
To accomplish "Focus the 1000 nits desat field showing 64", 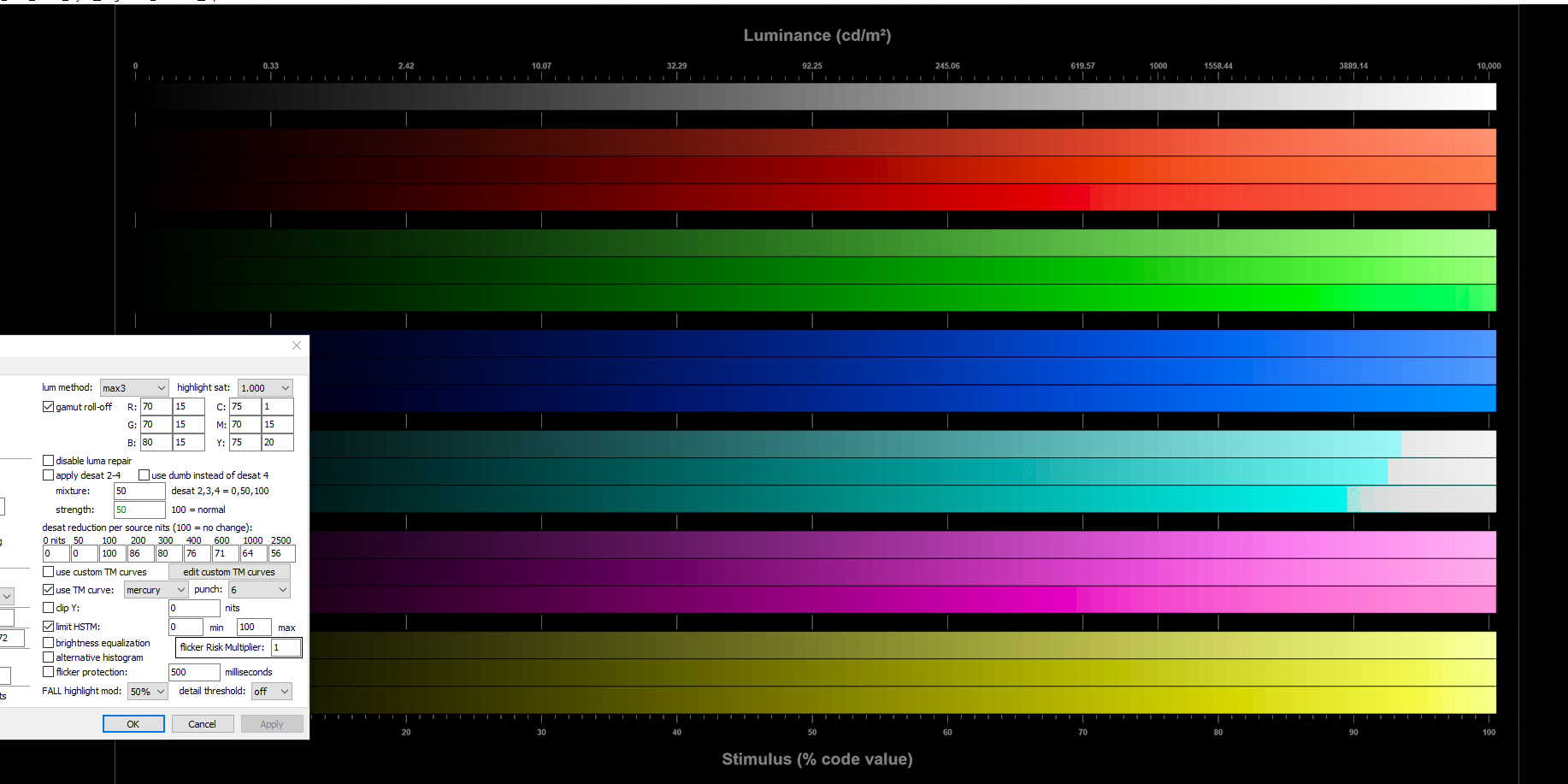I will click(253, 554).
